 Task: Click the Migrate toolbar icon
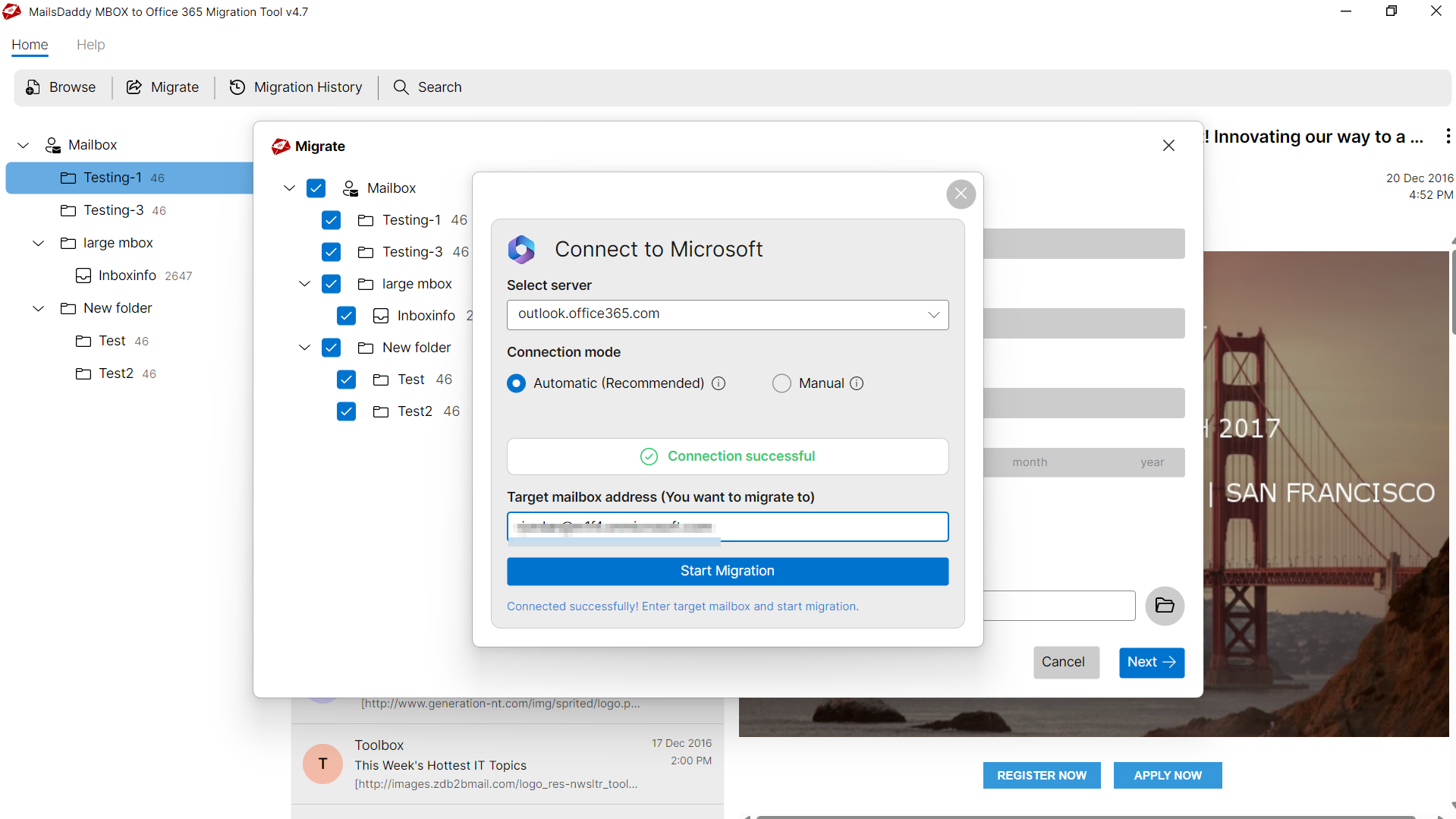click(x=134, y=87)
